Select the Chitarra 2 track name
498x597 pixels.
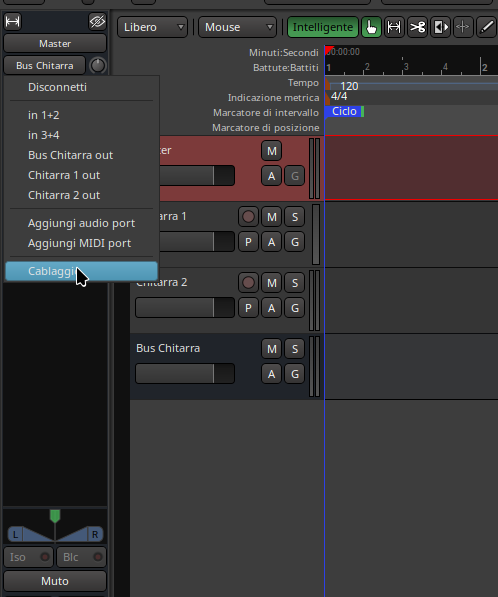pyautogui.click(x=161, y=283)
